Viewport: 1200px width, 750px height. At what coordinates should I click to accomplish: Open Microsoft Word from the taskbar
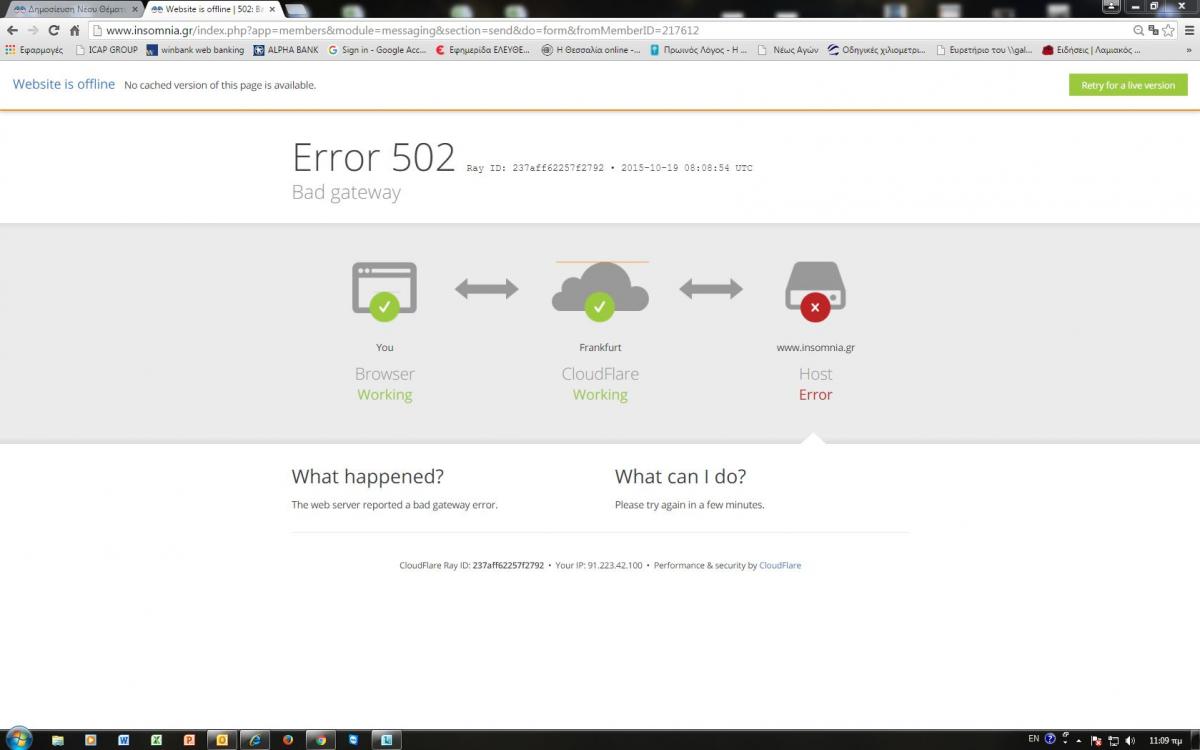click(124, 740)
